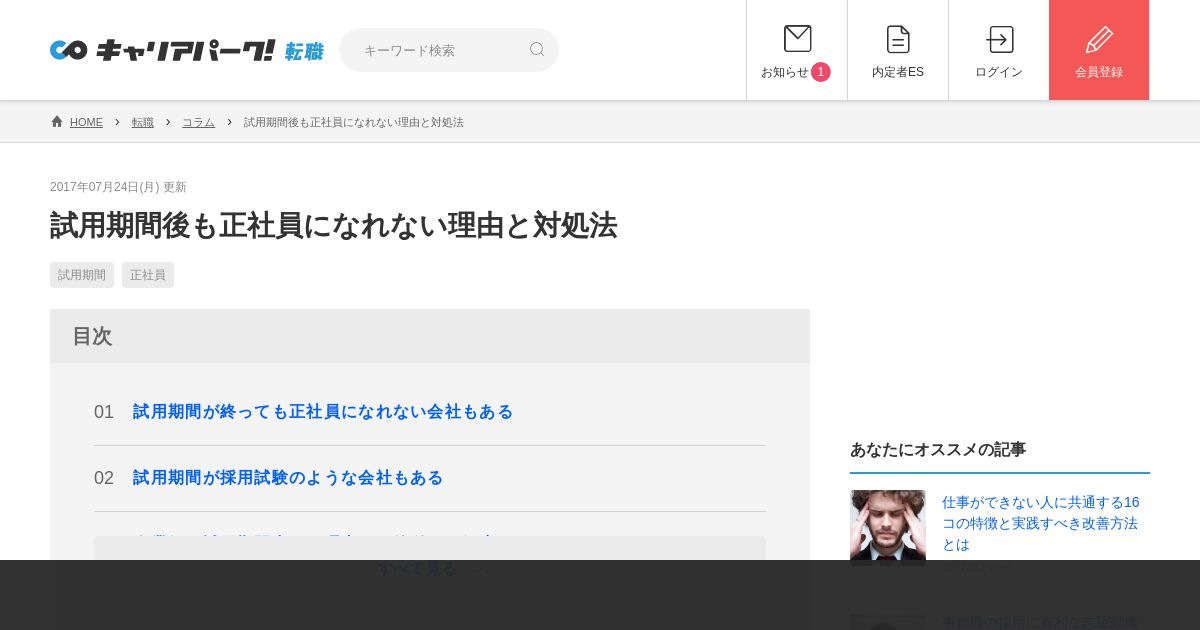This screenshot has width=1200, height=630.
Task: Click breadcrumb text 試用期間後も正社員になれない理由と対処法
Action: tap(354, 122)
